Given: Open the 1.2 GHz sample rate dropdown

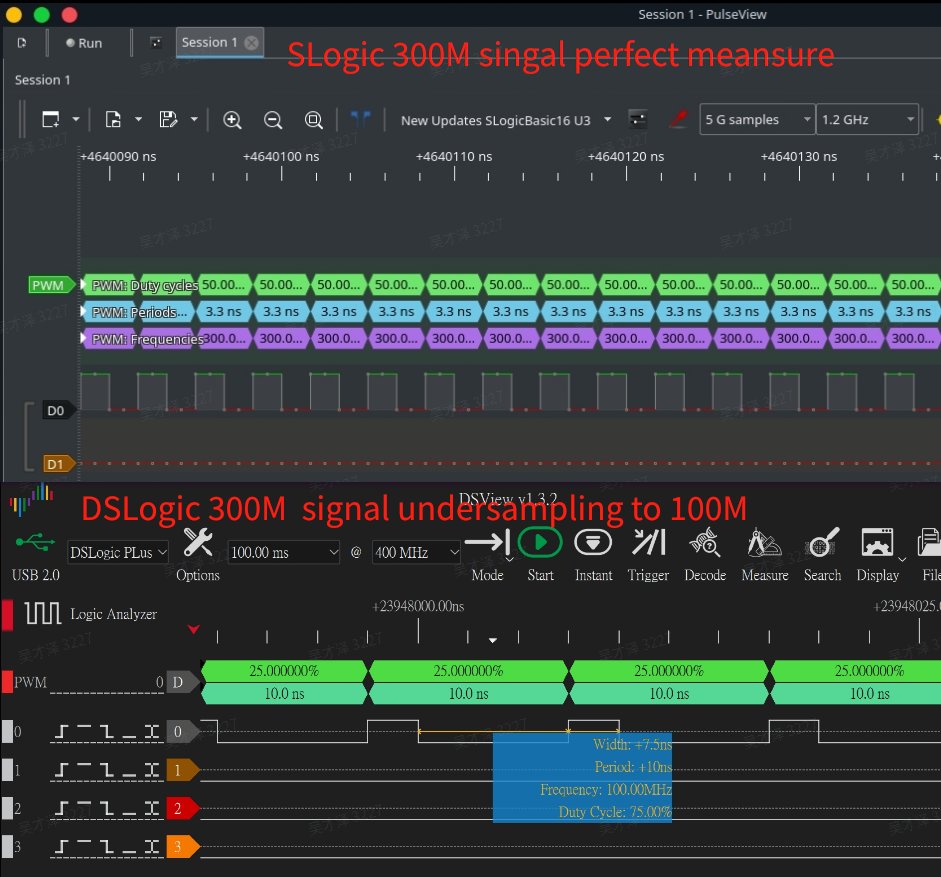Looking at the screenshot, I should click(867, 119).
